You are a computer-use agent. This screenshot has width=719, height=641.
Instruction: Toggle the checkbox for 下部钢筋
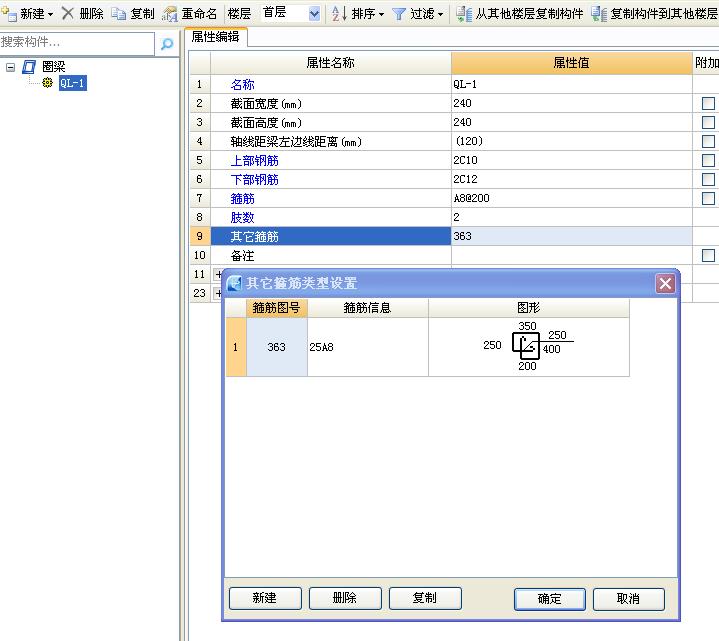pos(708,179)
